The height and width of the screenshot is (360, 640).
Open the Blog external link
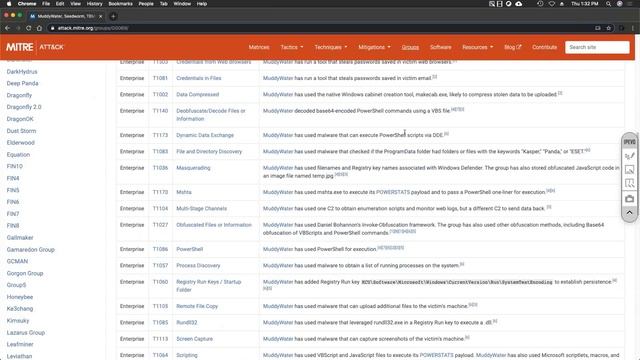[x=513, y=47]
